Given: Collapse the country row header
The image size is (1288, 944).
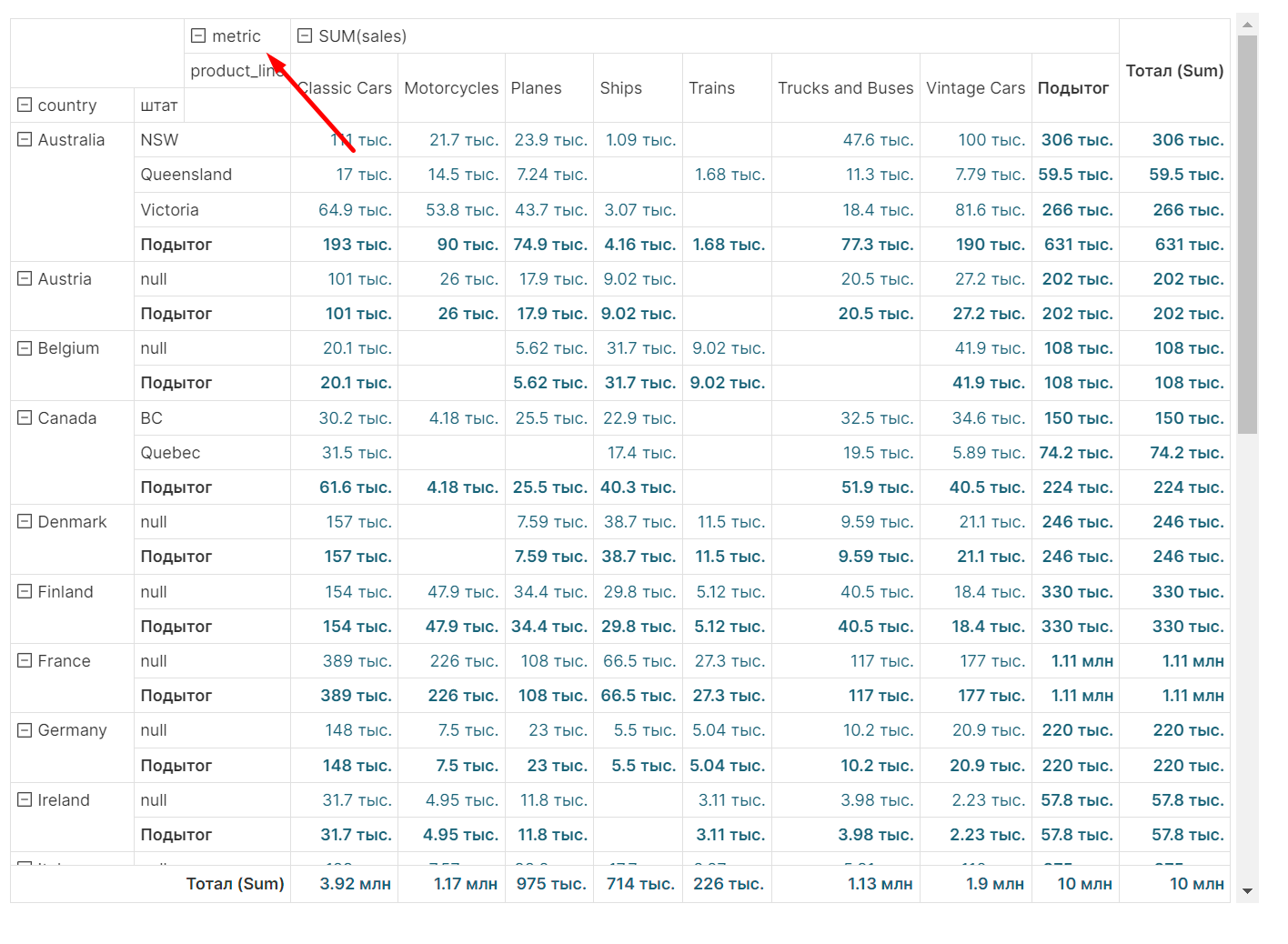Looking at the screenshot, I should tap(25, 105).
